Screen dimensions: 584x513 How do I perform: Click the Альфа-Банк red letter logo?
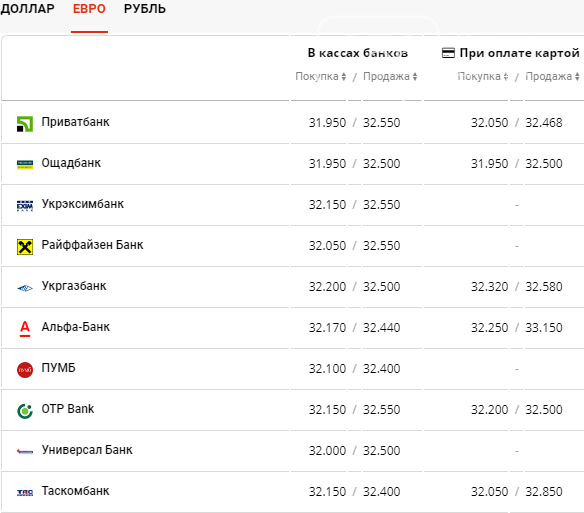[25, 329]
